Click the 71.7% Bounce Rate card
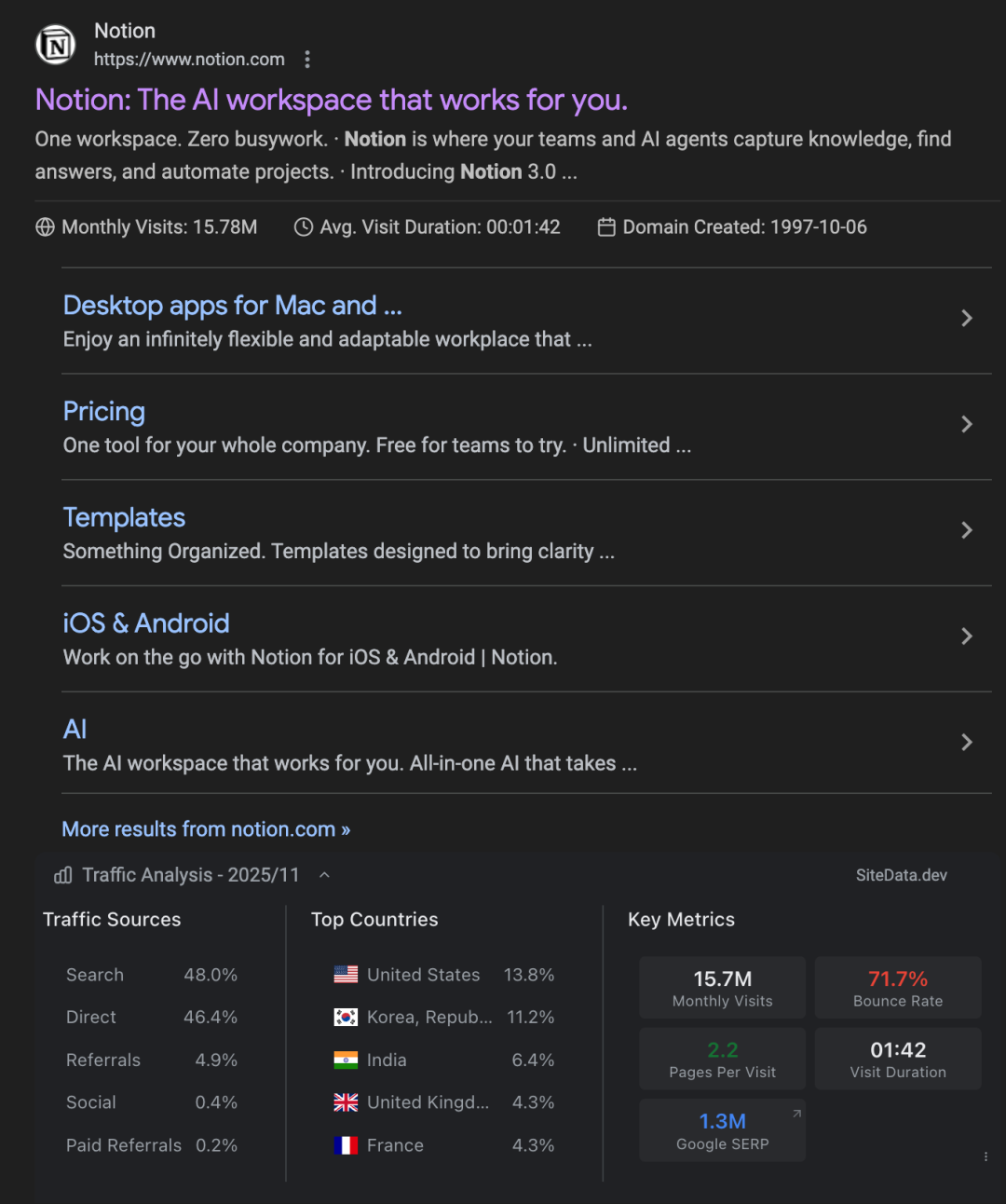Screen dimensions: 1006x1204 898,988
